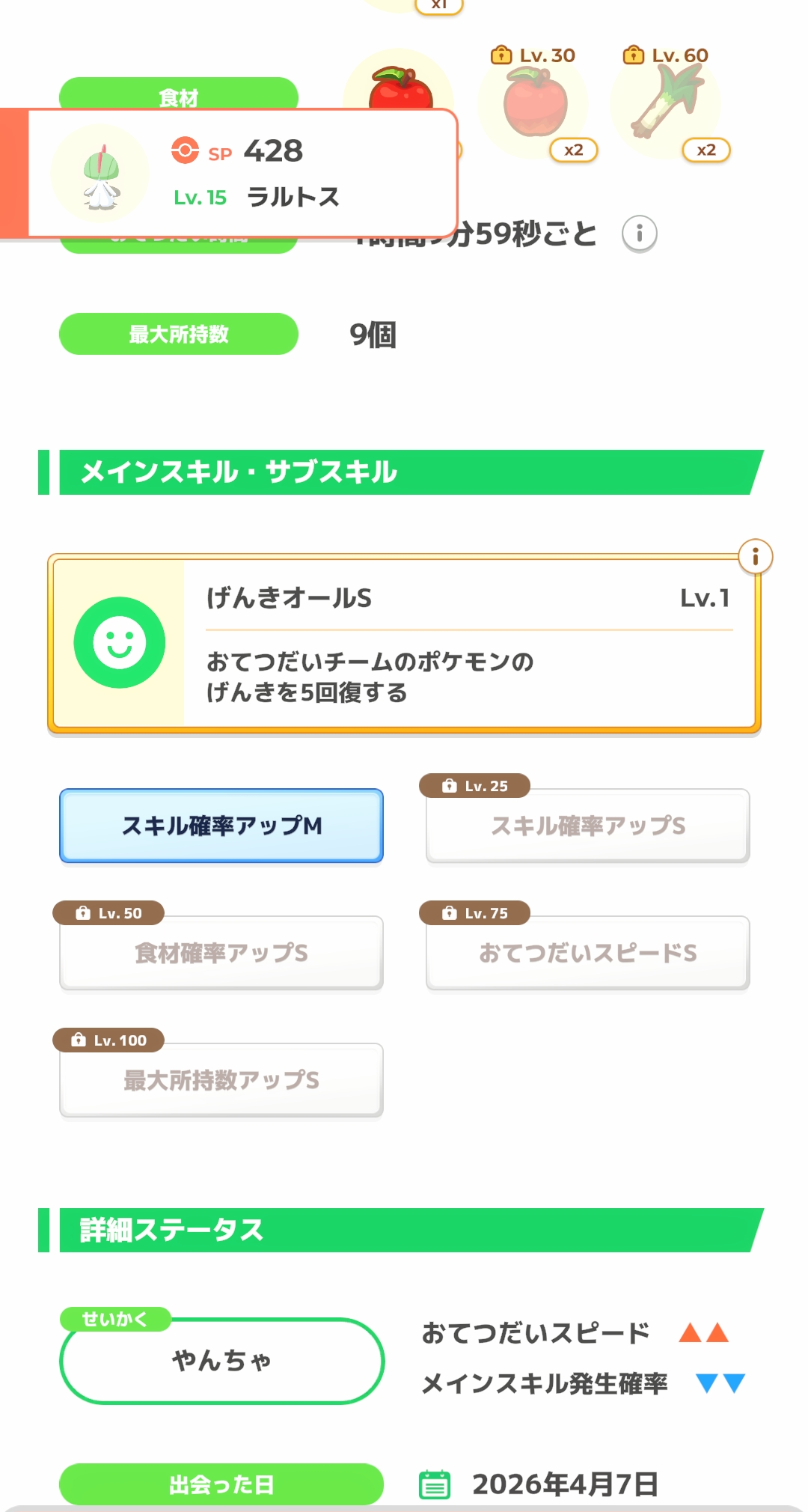Screen dimensions: 808x1512
Task: Tap the locked Lv. 60 leek ingredient
Action: pos(666,101)
